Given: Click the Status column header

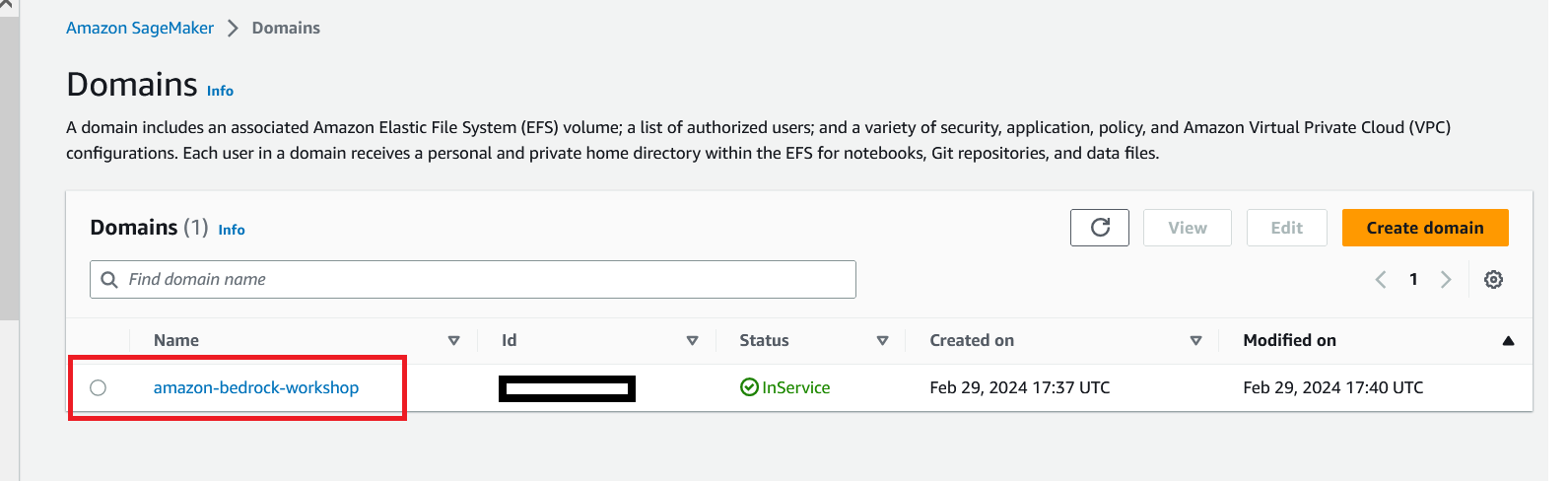Looking at the screenshot, I should coord(764,340).
